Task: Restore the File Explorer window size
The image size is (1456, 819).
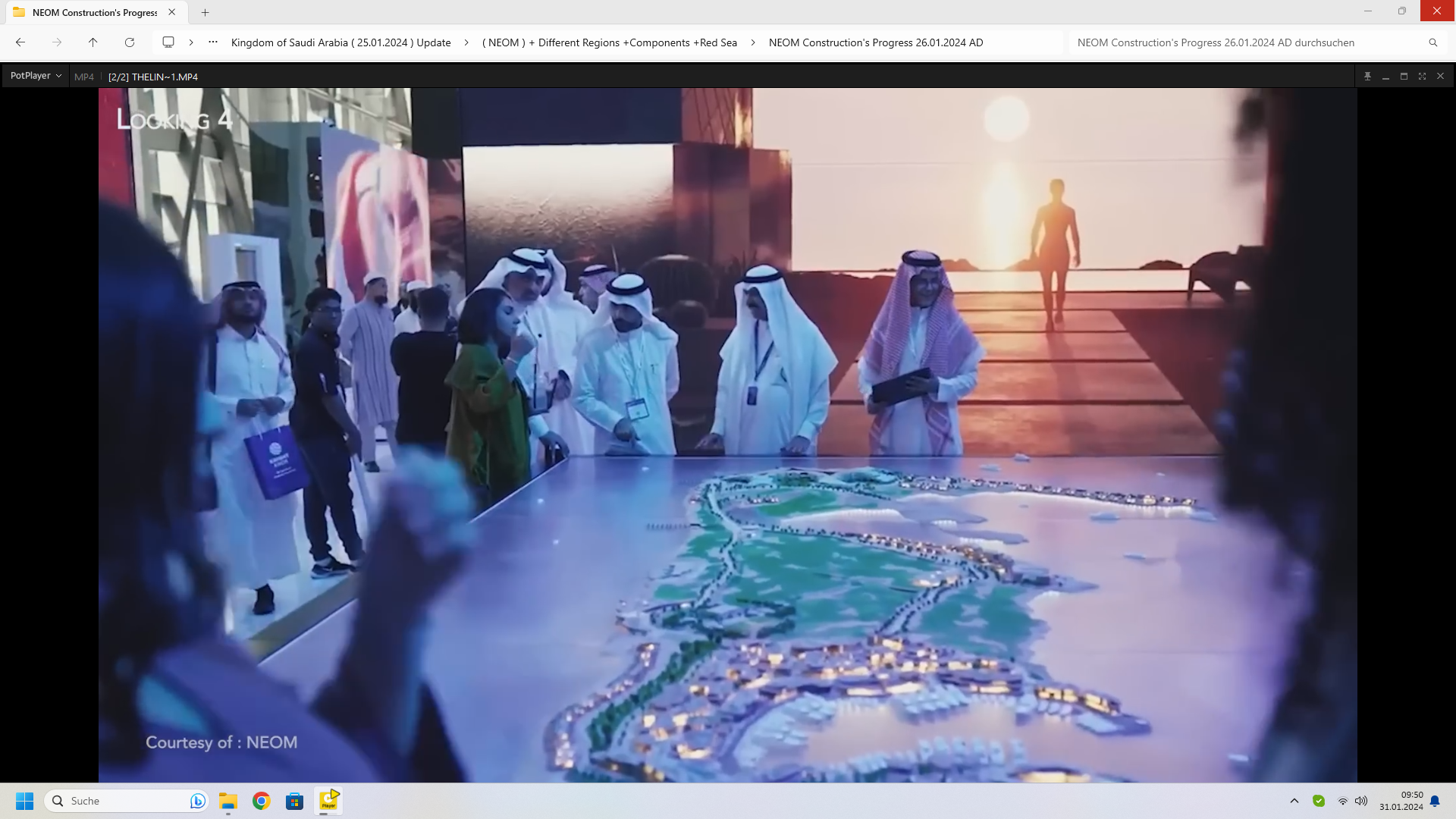Action: [1402, 11]
